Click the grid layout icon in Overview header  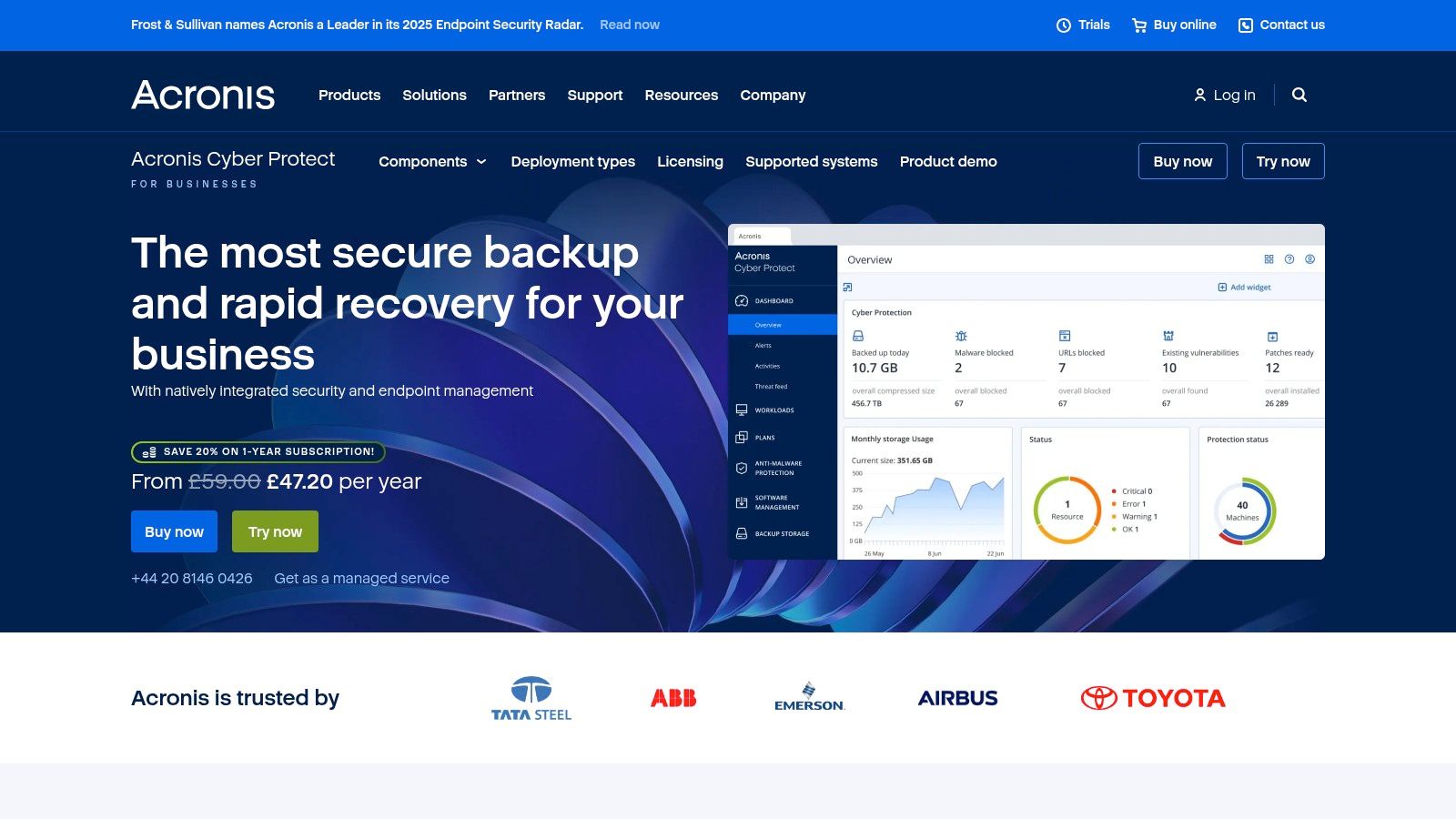click(x=1269, y=259)
